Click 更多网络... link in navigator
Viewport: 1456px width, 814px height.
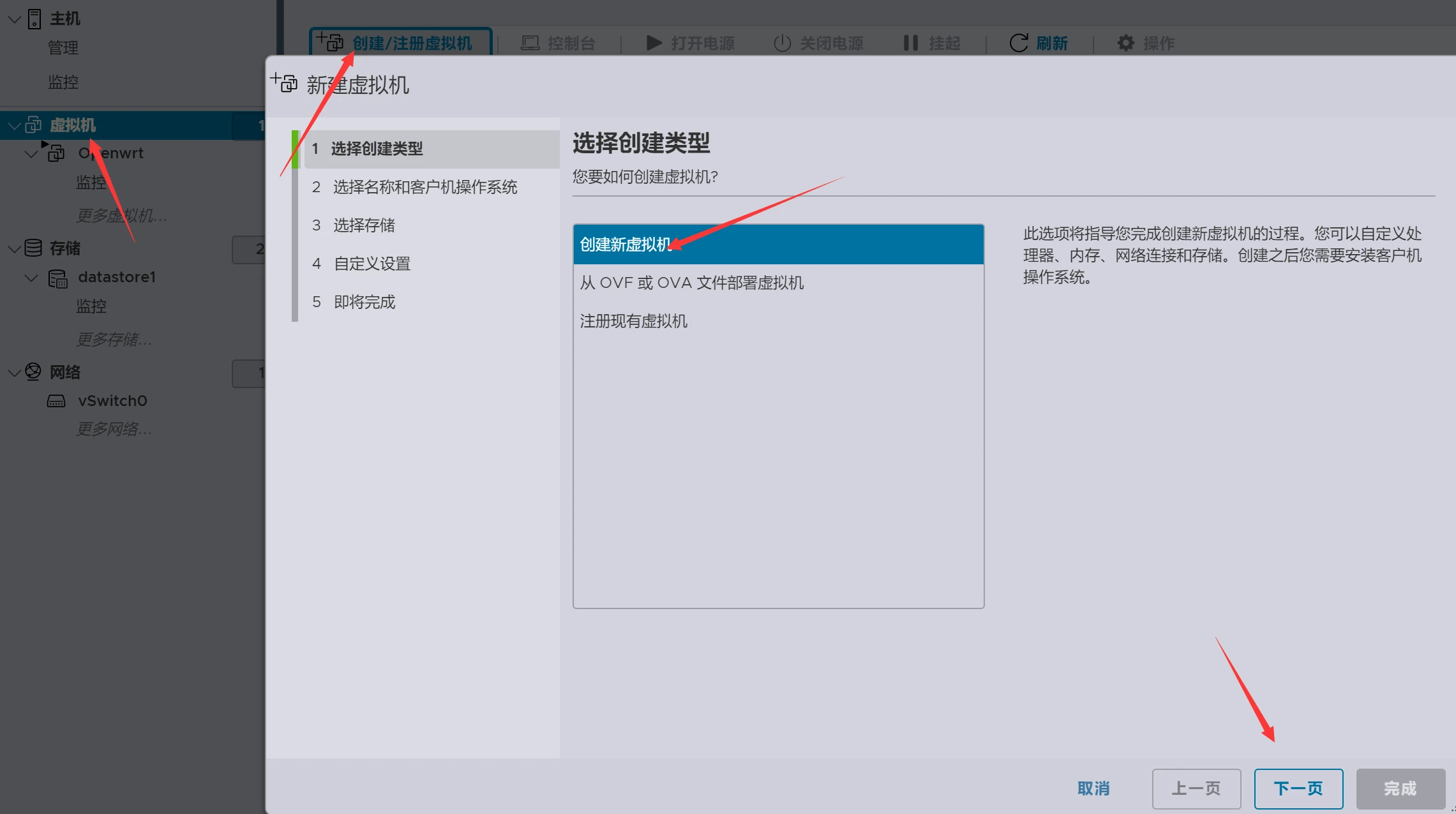pyautogui.click(x=114, y=429)
